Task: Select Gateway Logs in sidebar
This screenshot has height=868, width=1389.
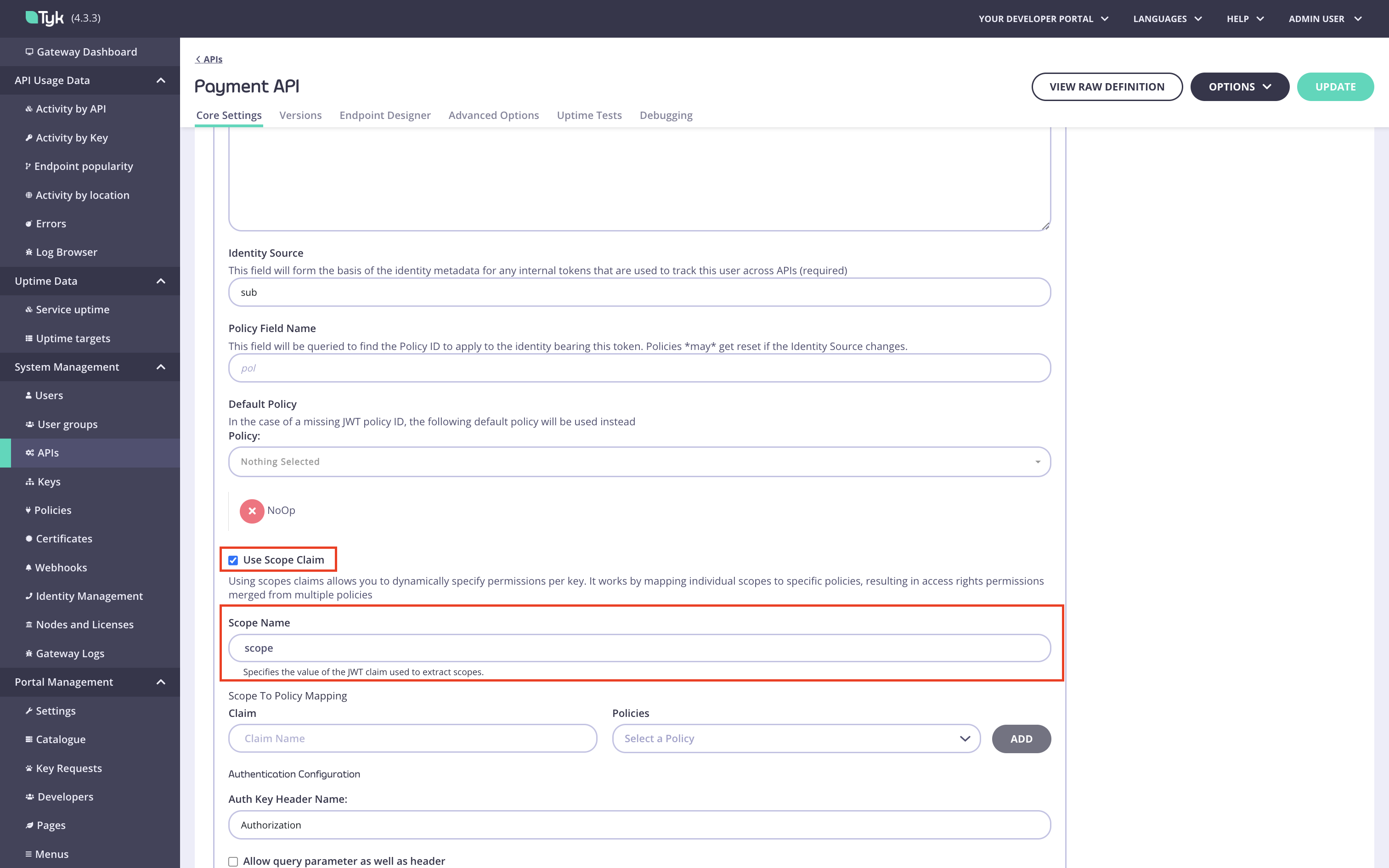Action: [69, 653]
